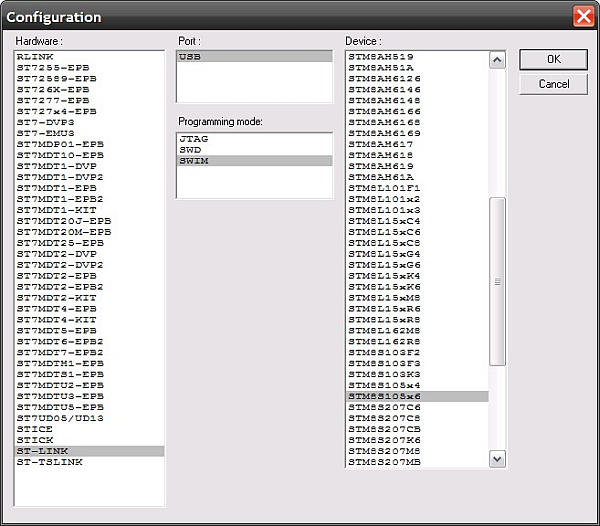Pick device STM8AH519

(417, 57)
